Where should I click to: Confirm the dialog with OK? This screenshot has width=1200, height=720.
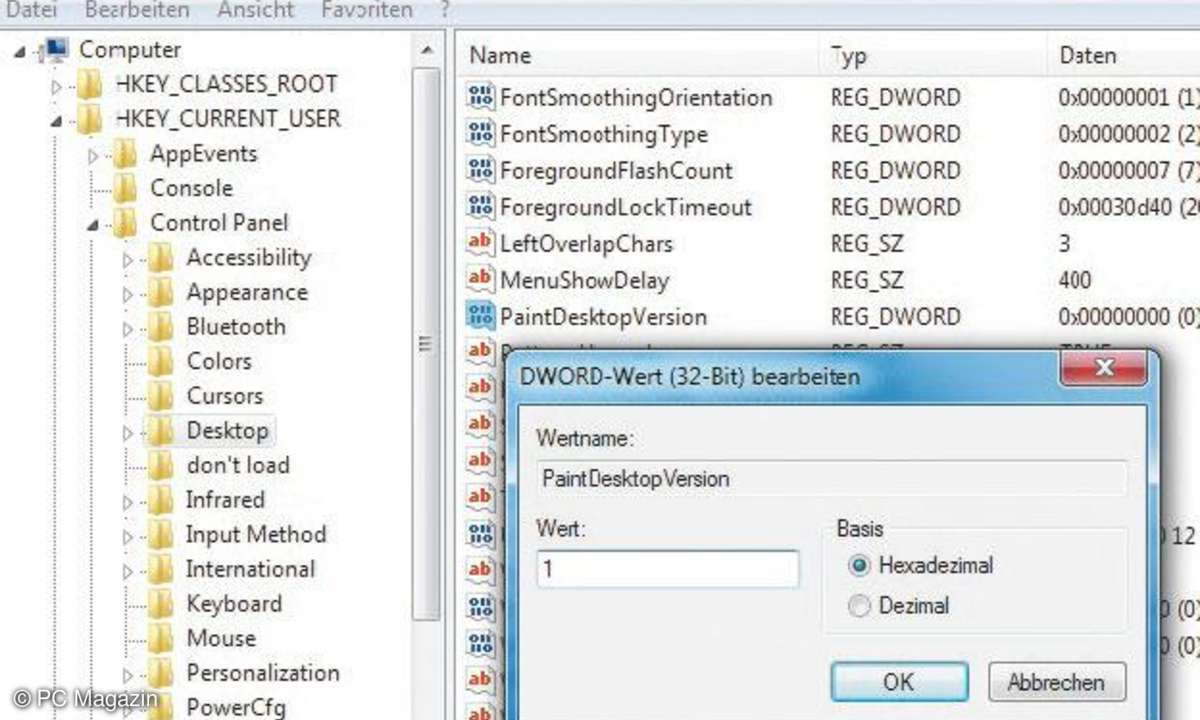coord(898,682)
